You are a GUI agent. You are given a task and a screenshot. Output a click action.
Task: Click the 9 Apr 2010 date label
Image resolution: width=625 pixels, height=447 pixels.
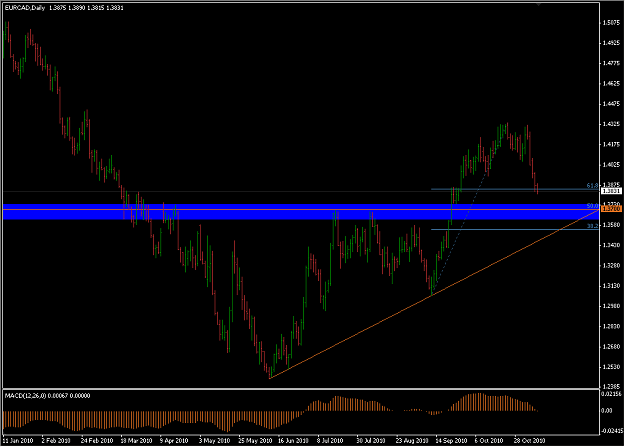click(x=174, y=441)
